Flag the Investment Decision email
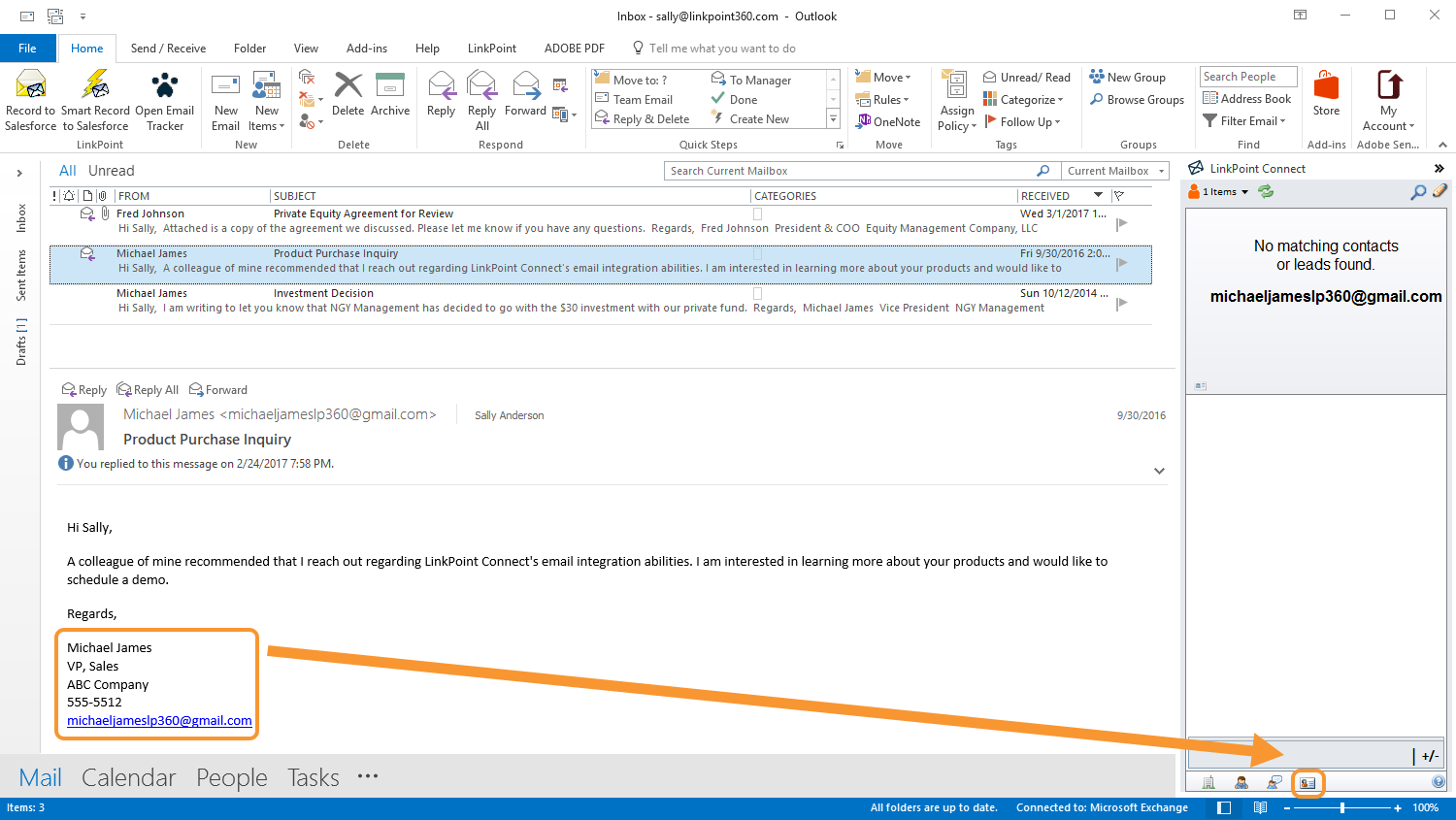Viewport: 1456px width, 820px height. click(1122, 303)
